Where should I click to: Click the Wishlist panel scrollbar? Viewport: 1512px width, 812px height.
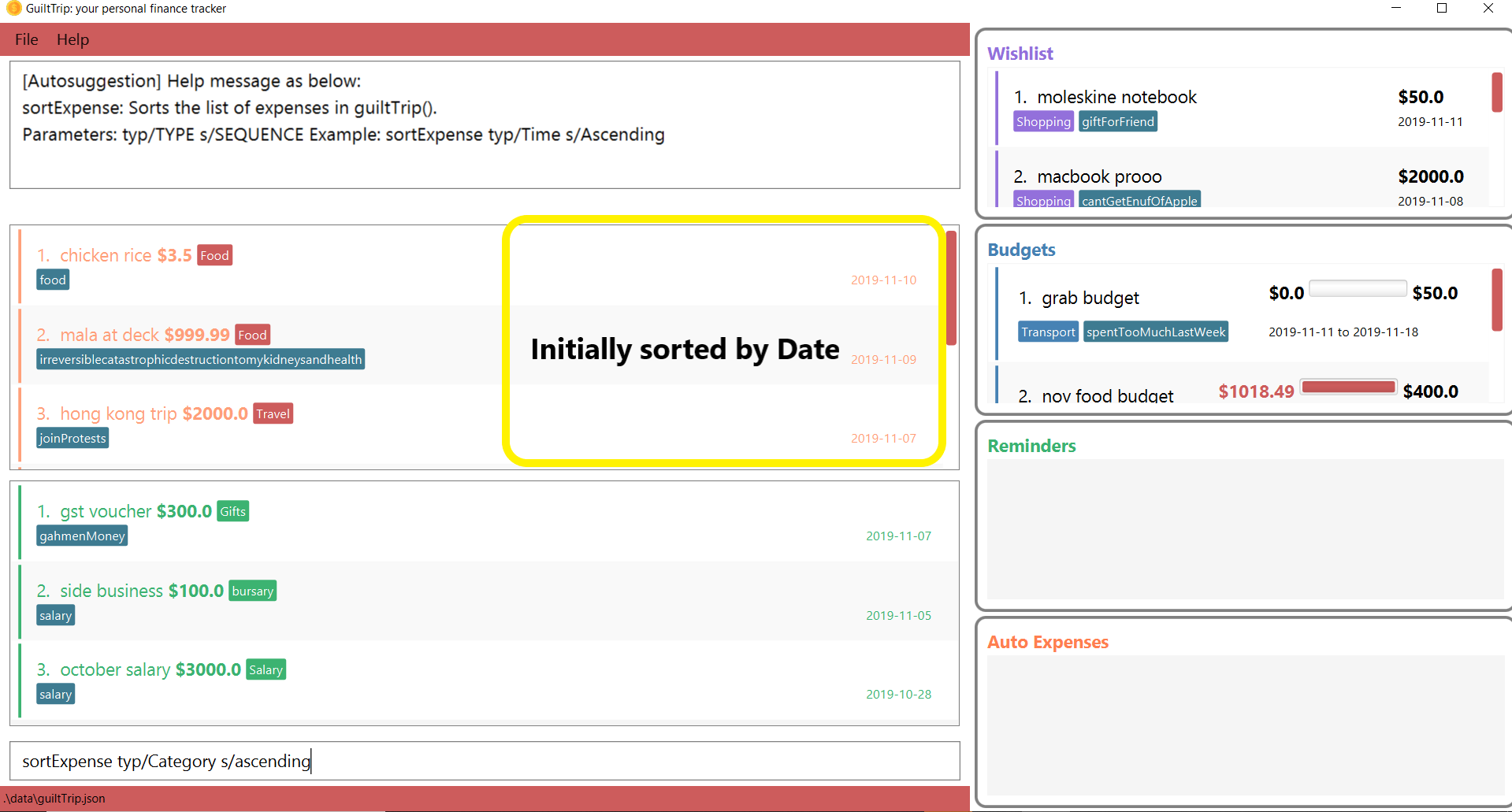[1497, 92]
